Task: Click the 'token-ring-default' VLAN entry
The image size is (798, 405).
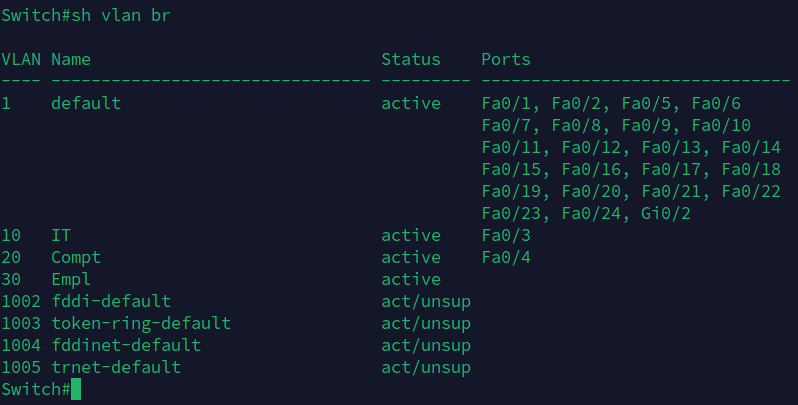Action: tap(141, 323)
